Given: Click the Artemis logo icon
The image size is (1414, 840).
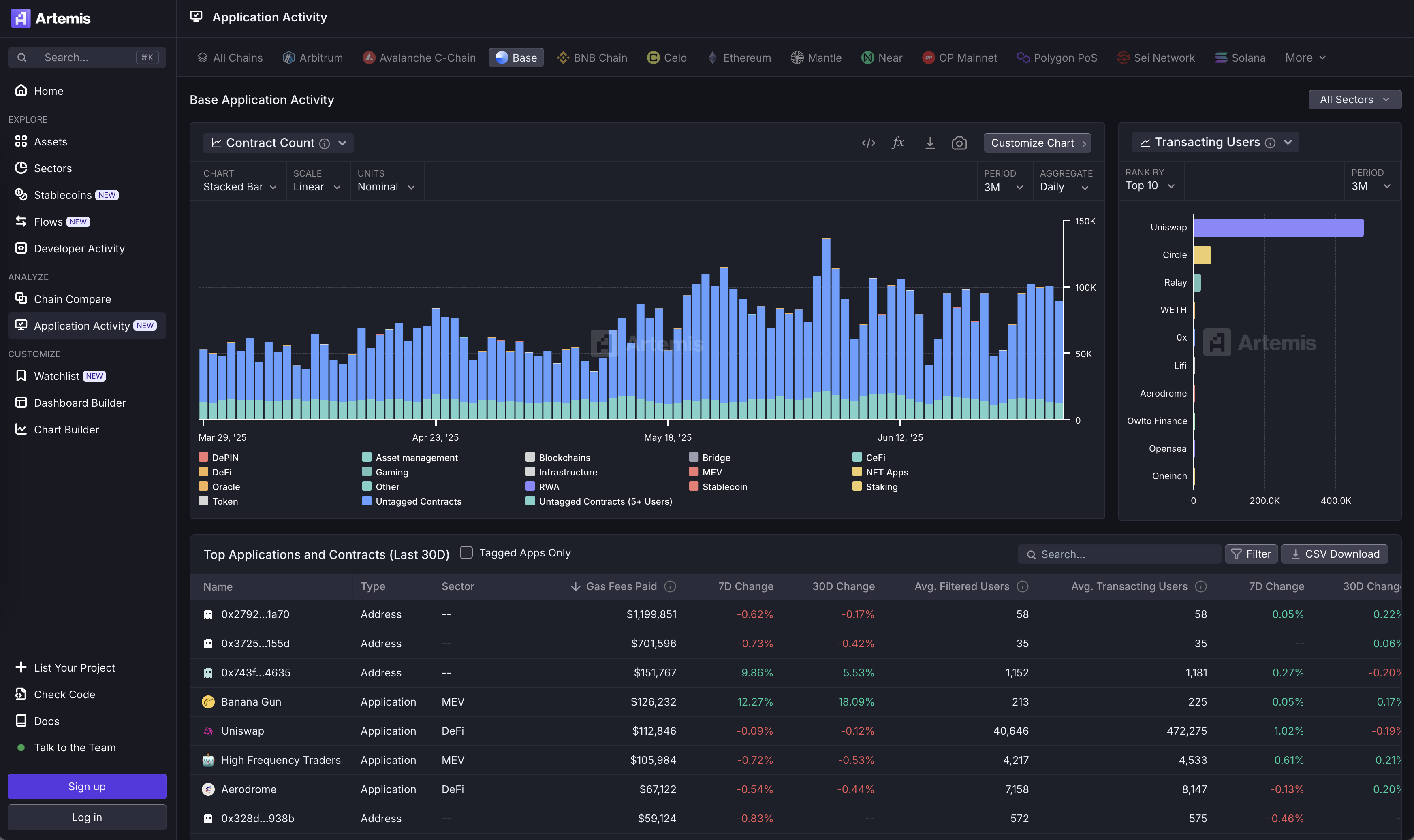Looking at the screenshot, I should coord(20,18).
